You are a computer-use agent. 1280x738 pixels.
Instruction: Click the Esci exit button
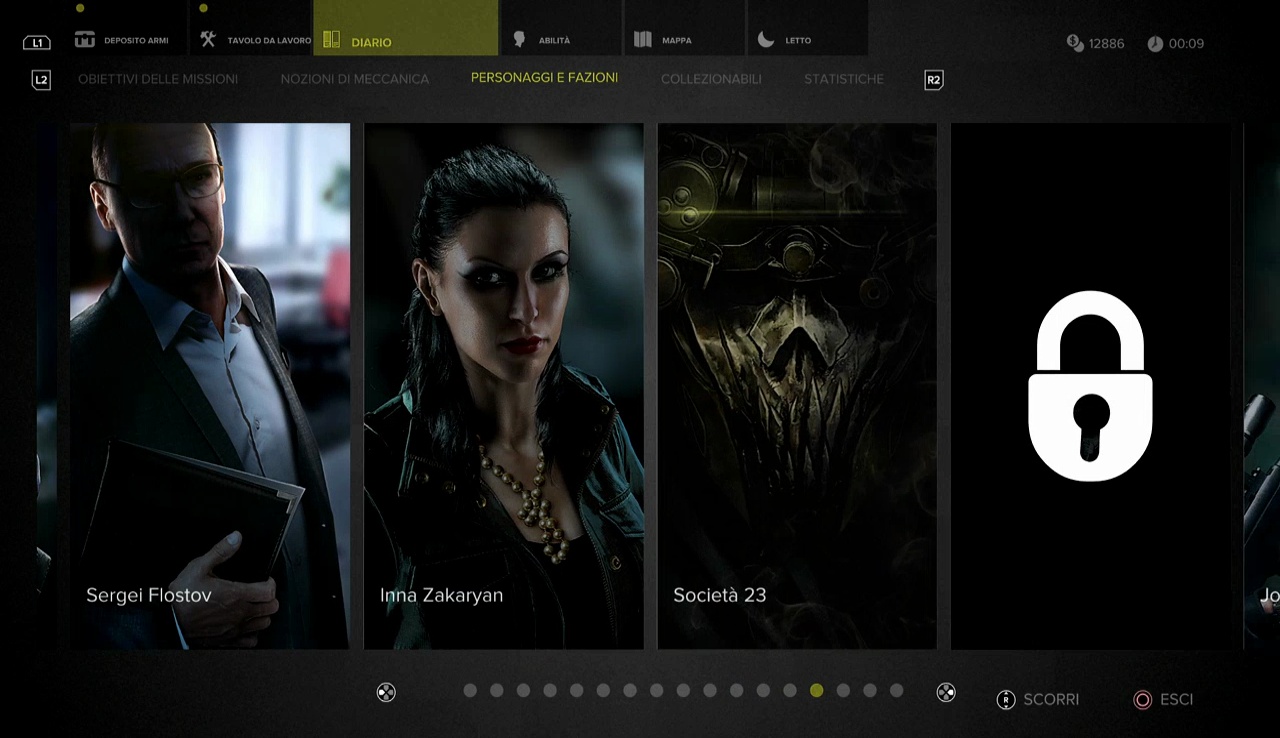tap(1163, 700)
